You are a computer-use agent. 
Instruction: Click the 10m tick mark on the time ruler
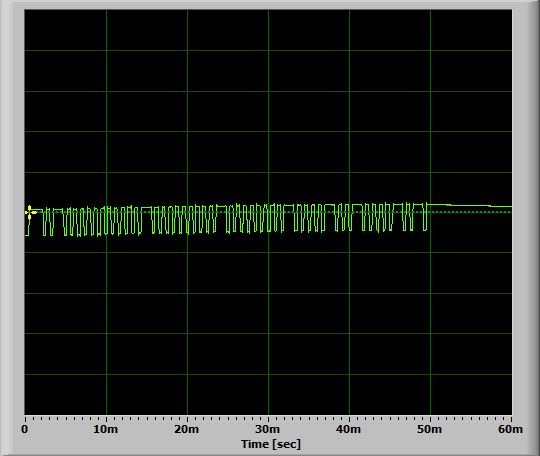[x=106, y=419]
